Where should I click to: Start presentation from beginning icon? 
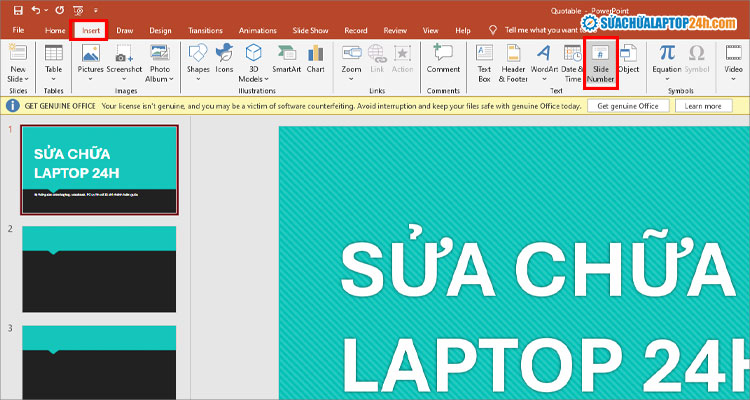coord(78,10)
